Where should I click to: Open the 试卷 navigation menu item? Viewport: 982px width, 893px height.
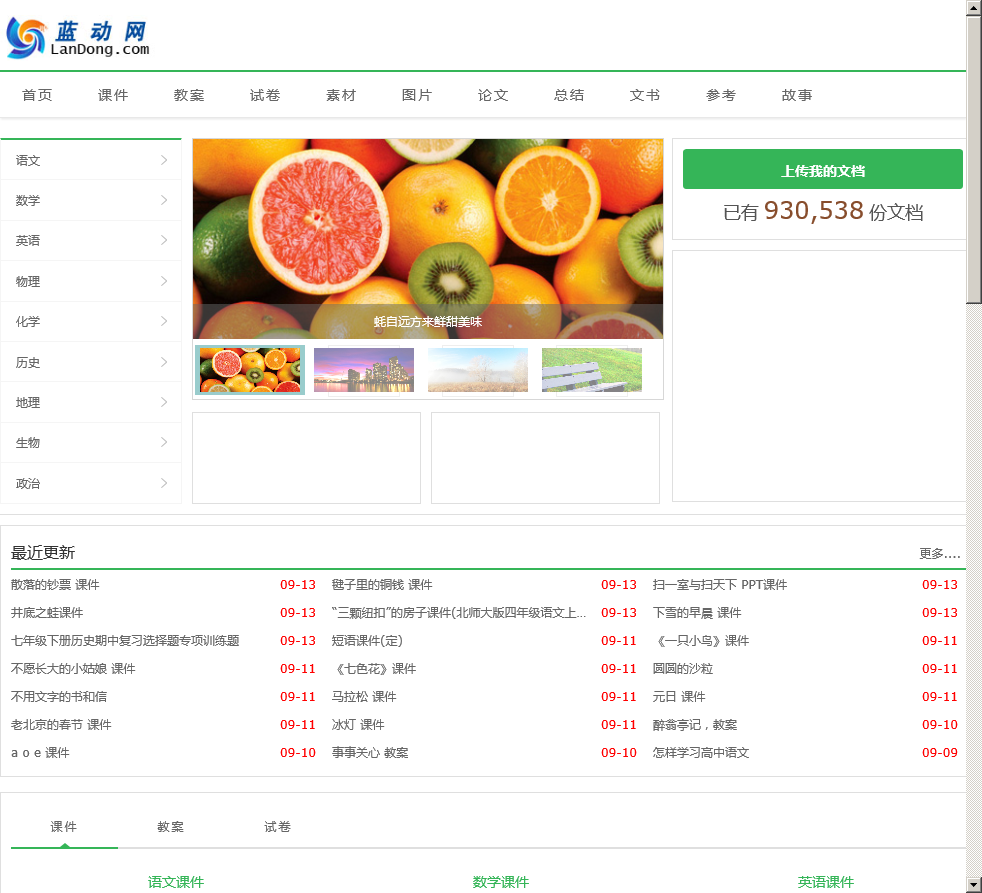point(265,95)
